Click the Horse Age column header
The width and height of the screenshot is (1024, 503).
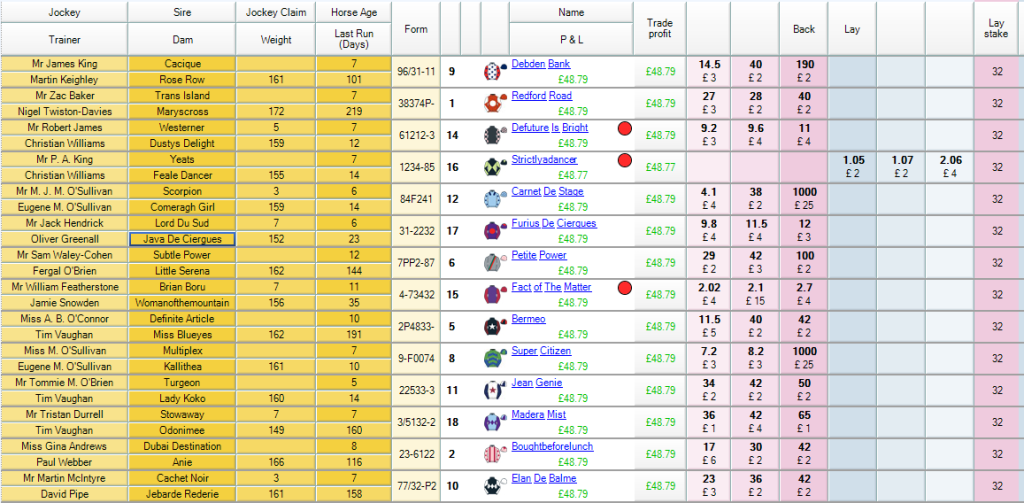pyautogui.click(x=353, y=12)
